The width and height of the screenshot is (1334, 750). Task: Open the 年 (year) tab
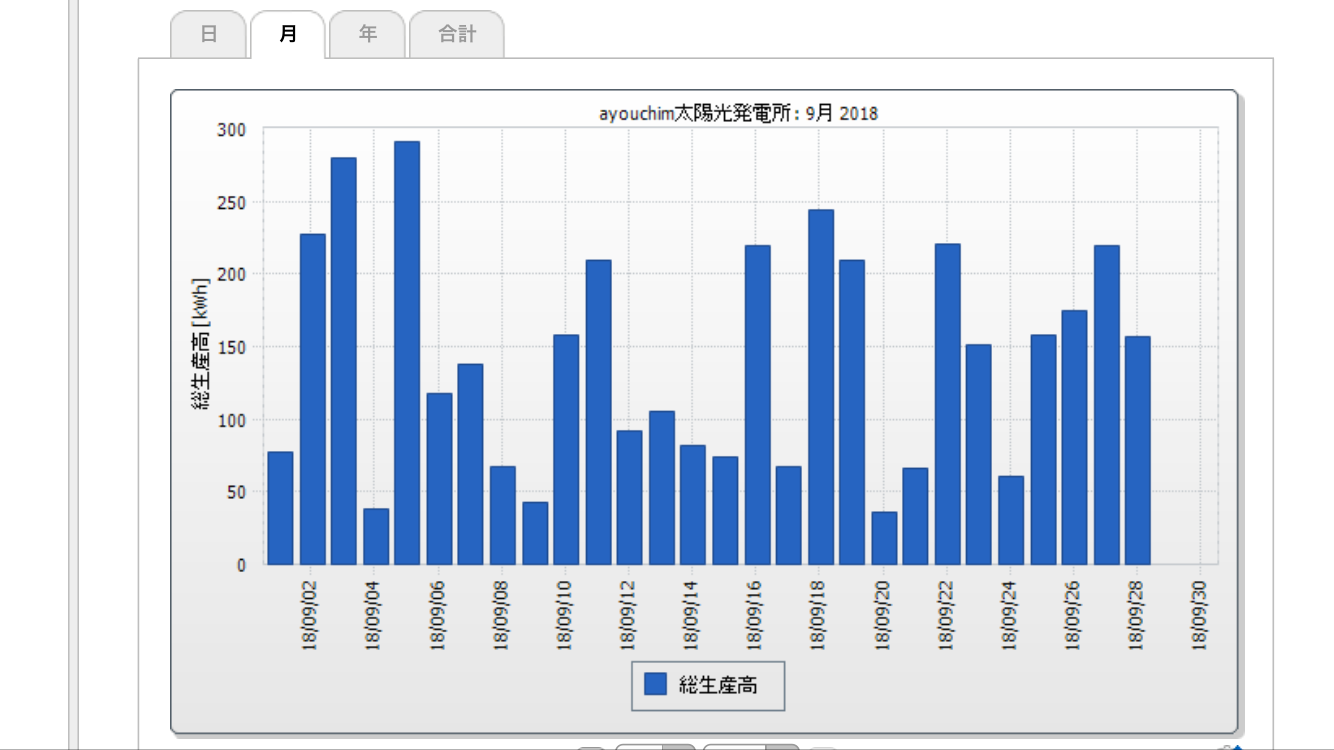[x=367, y=34]
